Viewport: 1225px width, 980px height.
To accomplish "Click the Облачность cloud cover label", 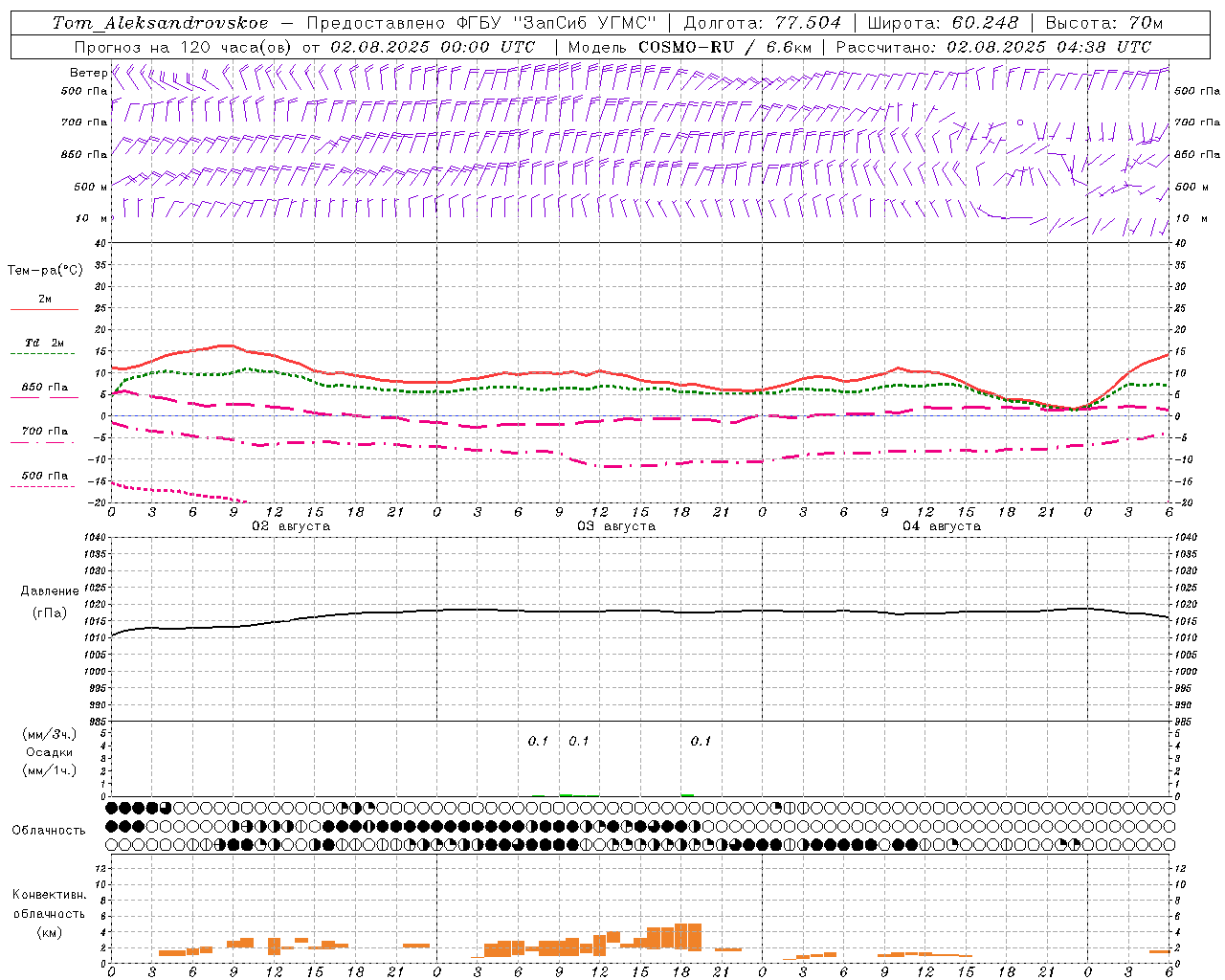I will [49, 830].
